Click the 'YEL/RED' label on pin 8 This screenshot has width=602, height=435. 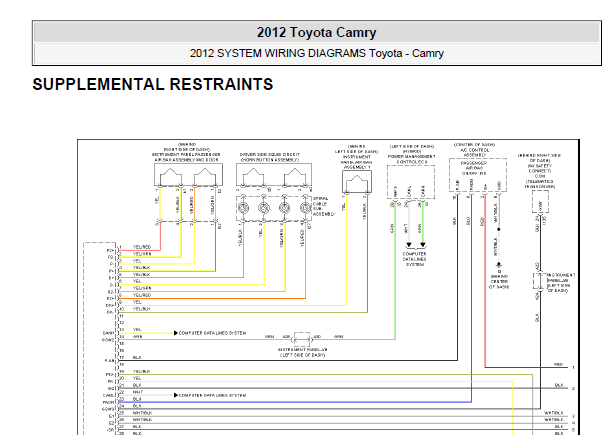[x=142, y=295]
